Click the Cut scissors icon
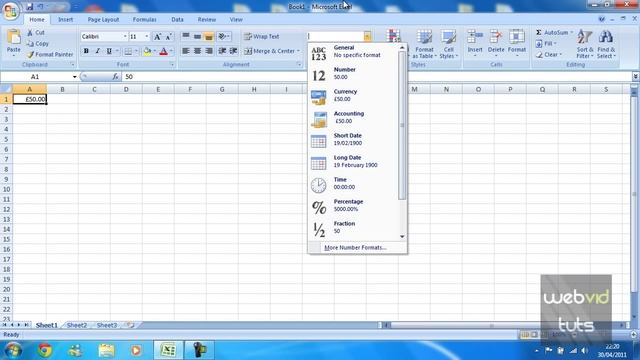The width and height of the screenshot is (640, 360). coord(30,32)
